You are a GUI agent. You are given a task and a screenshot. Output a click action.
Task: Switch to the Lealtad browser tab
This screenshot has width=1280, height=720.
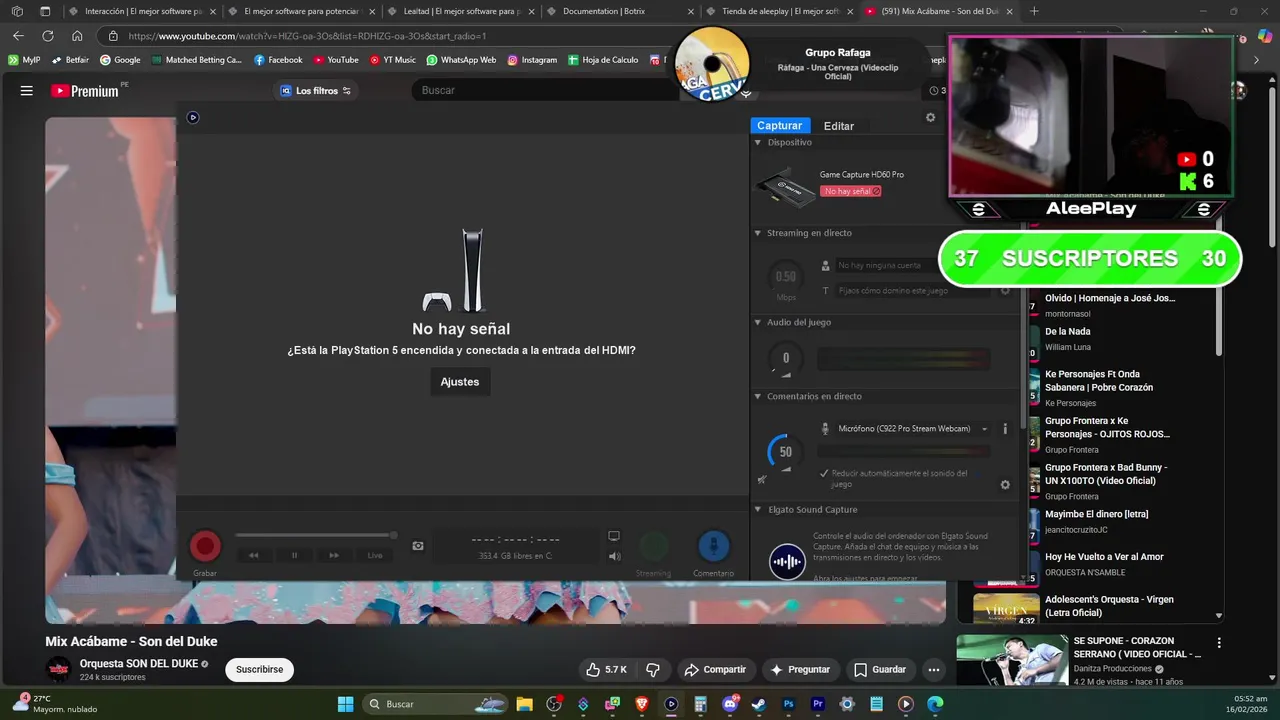461,11
